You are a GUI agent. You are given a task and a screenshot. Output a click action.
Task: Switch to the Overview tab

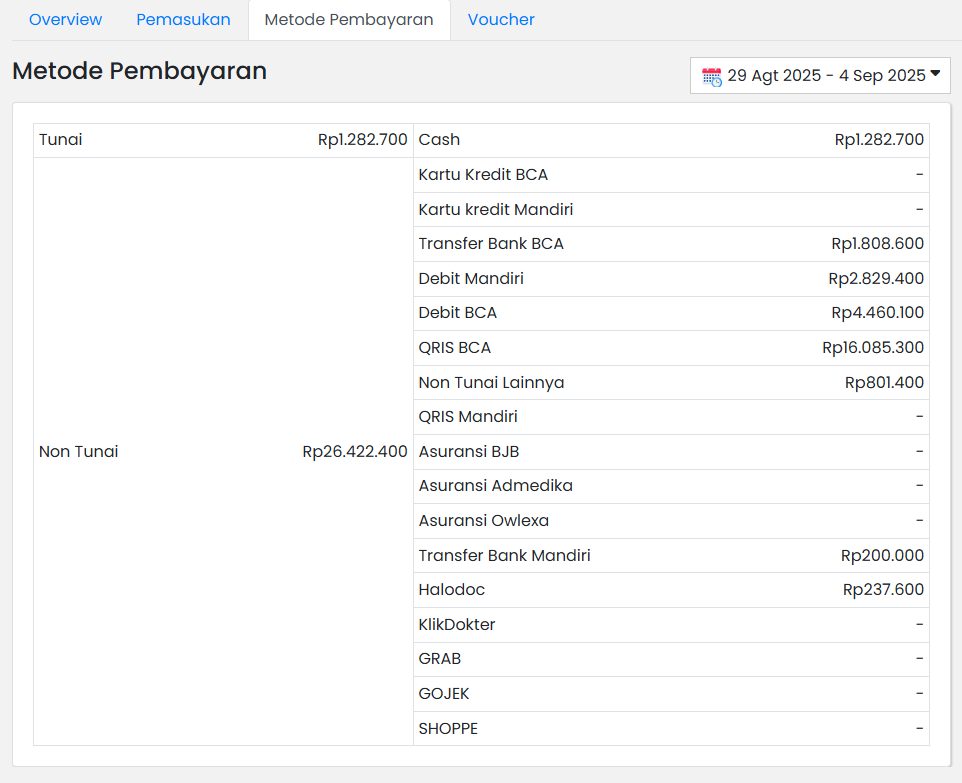pos(65,20)
